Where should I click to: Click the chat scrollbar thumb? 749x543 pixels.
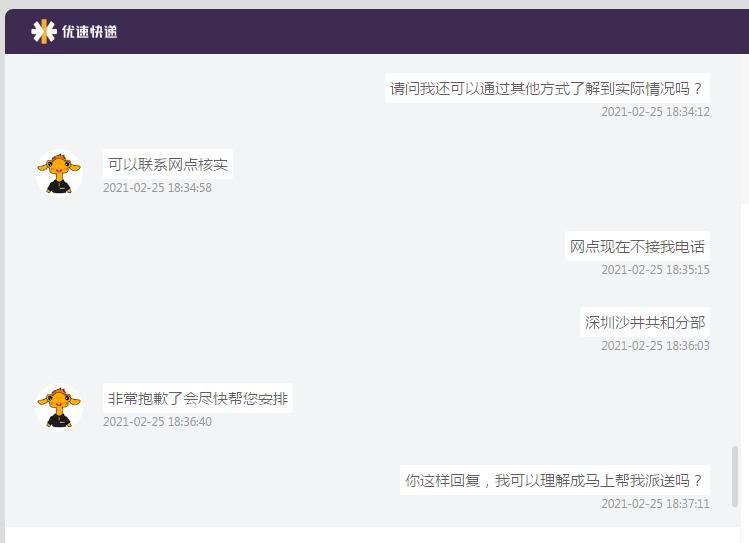pyautogui.click(x=735, y=476)
